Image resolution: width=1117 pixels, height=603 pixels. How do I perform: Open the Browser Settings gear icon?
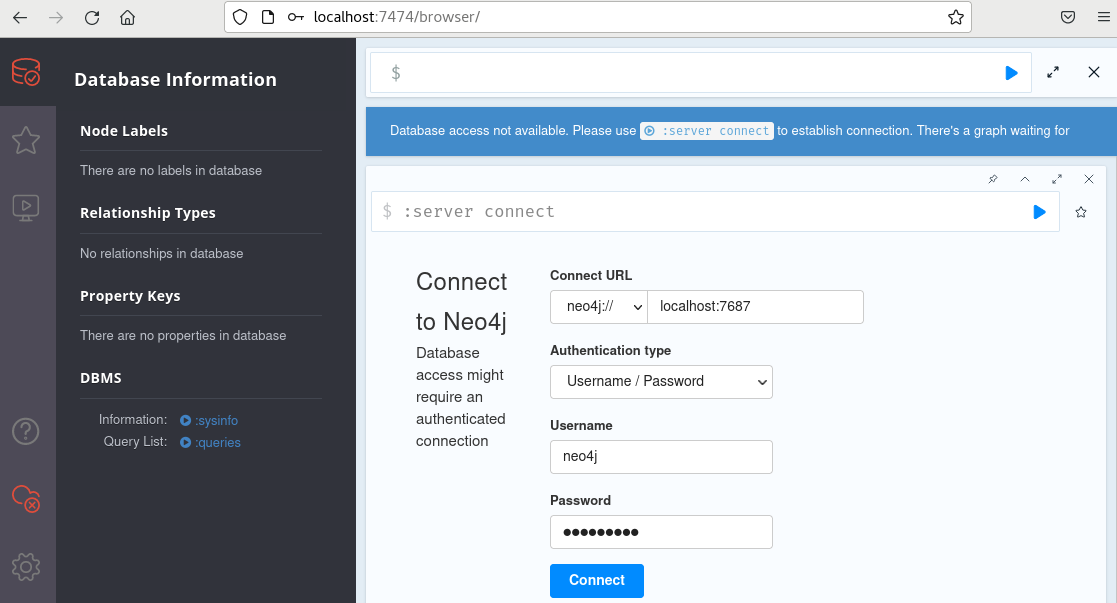(26, 567)
